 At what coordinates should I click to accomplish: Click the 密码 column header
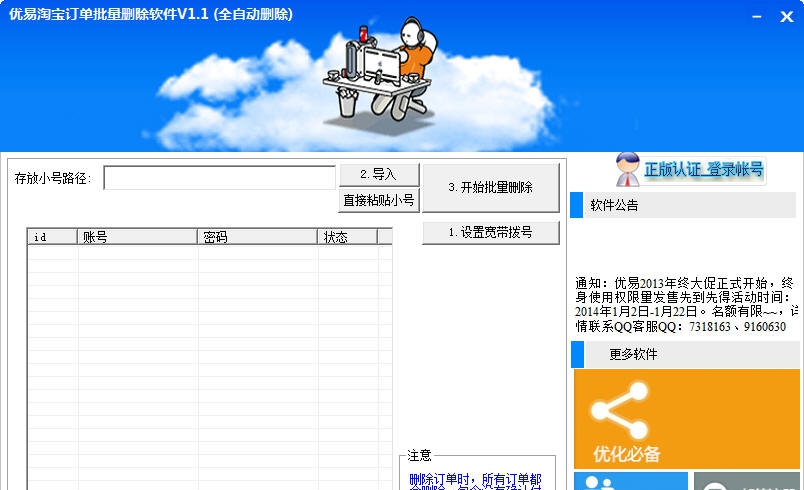pyautogui.click(x=257, y=237)
